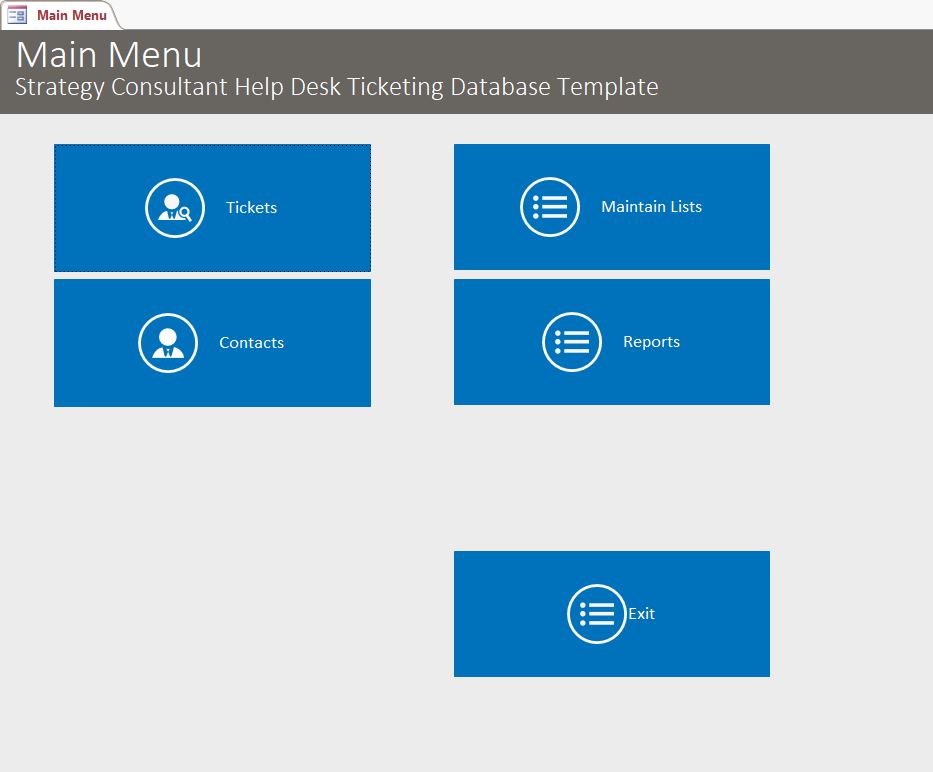The height and width of the screenshot is (772, 933).
Task: Click the Tickets person-search icon
Action: tap(175, 208)
